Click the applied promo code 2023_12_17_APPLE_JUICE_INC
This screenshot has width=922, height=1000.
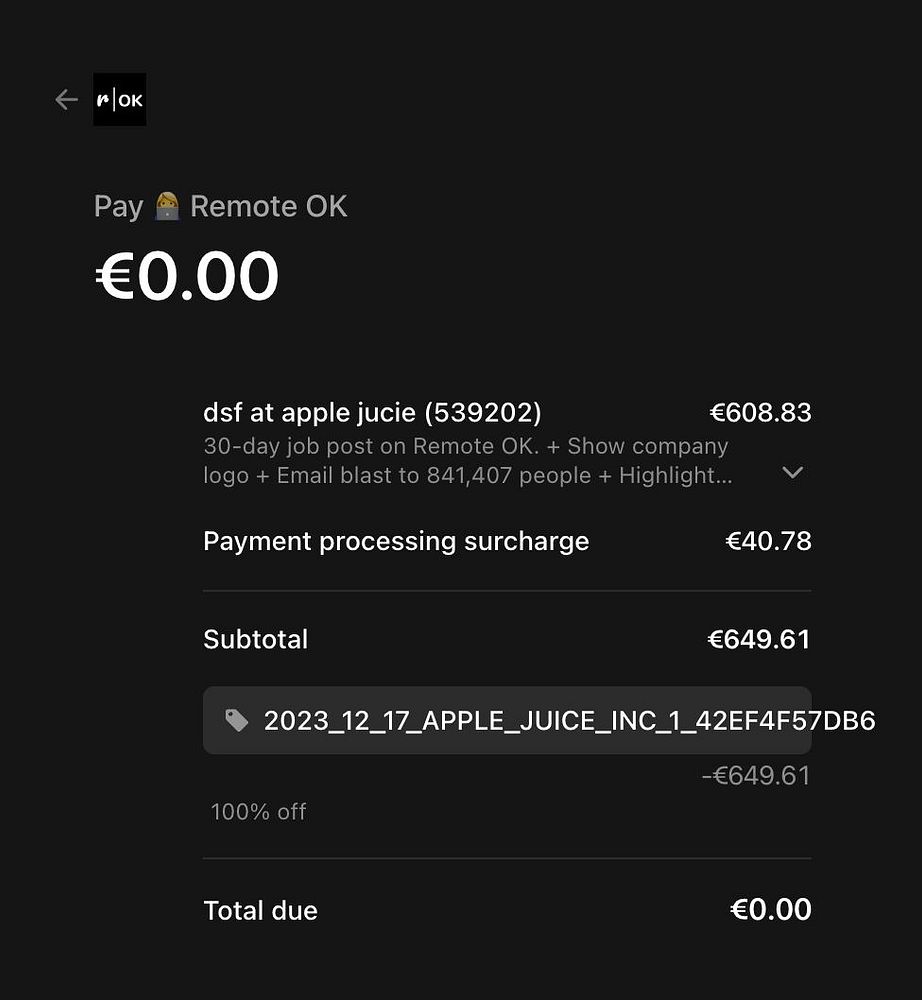tap(569, 720)
